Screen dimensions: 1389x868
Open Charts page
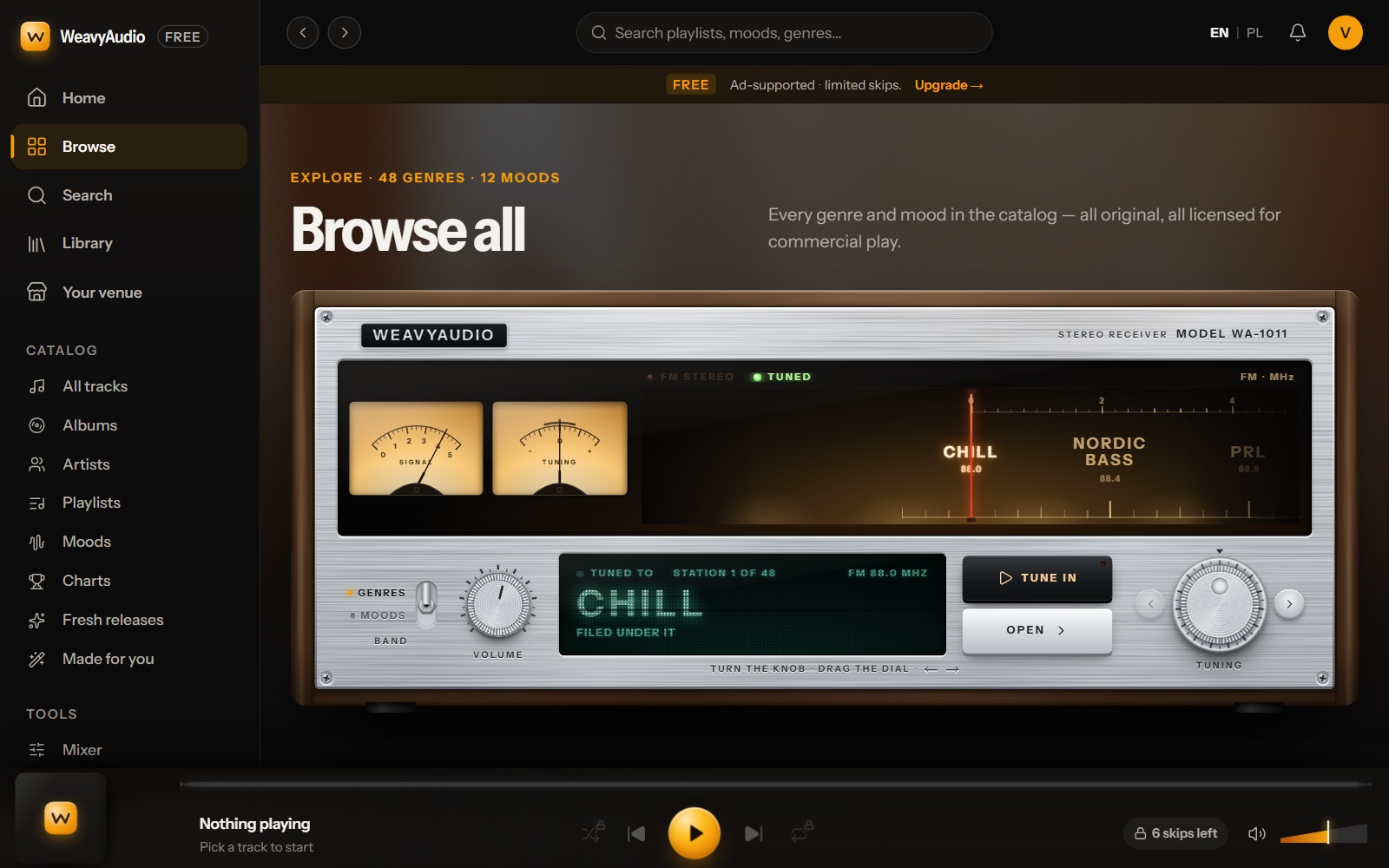point(129,581)
